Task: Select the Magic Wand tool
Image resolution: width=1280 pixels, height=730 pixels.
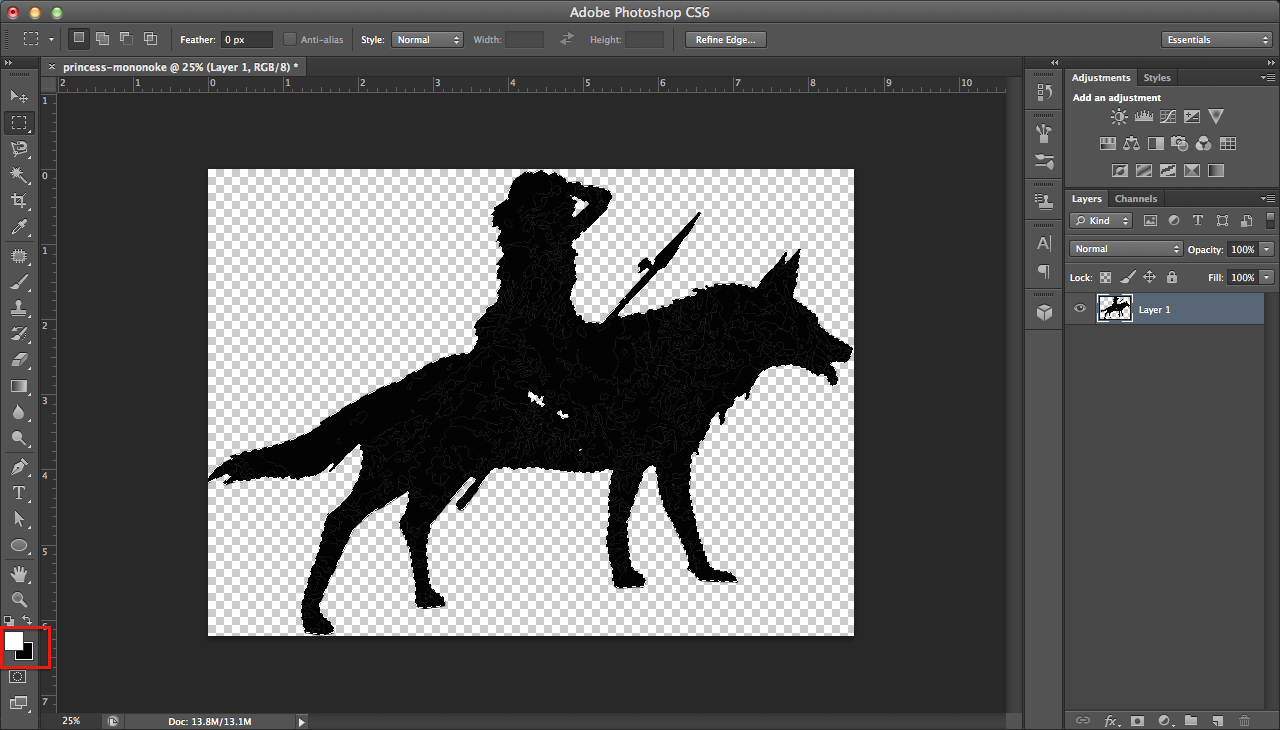Action: [x=19, y=175]
